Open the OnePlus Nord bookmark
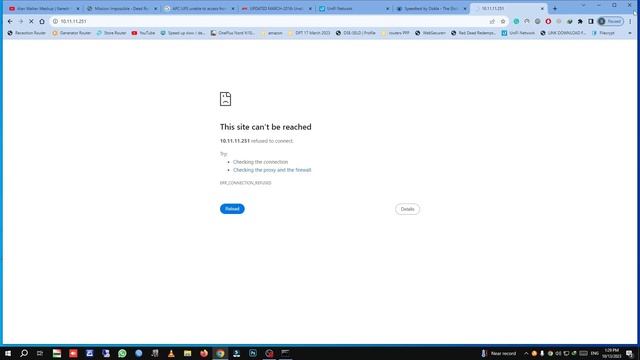The image size is (640, 360). tap(233, 33)
